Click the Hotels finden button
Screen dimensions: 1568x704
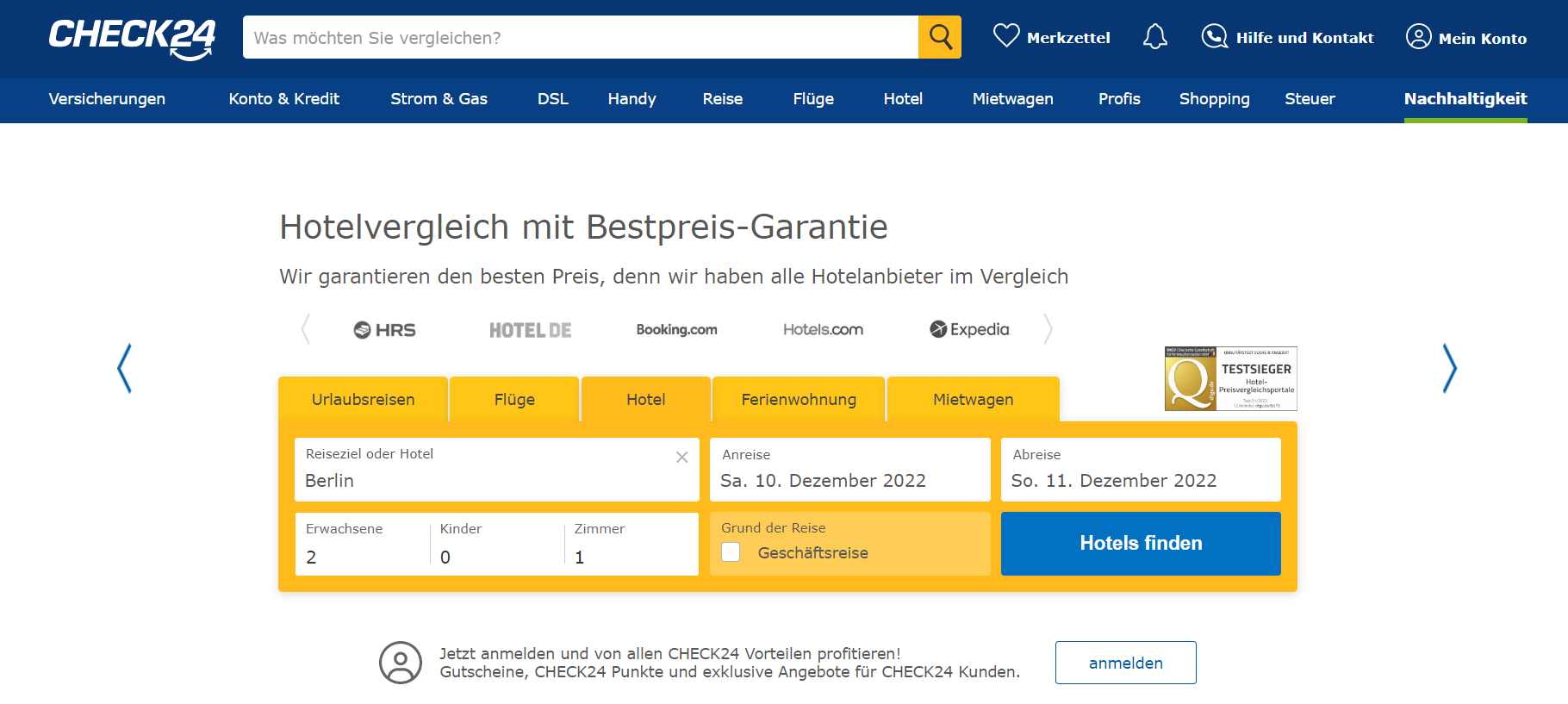[x=1141, y=544]
